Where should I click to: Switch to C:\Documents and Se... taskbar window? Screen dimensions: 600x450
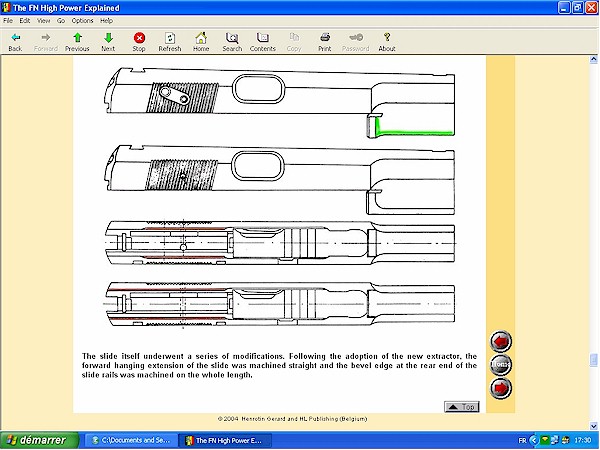point(131,440)
